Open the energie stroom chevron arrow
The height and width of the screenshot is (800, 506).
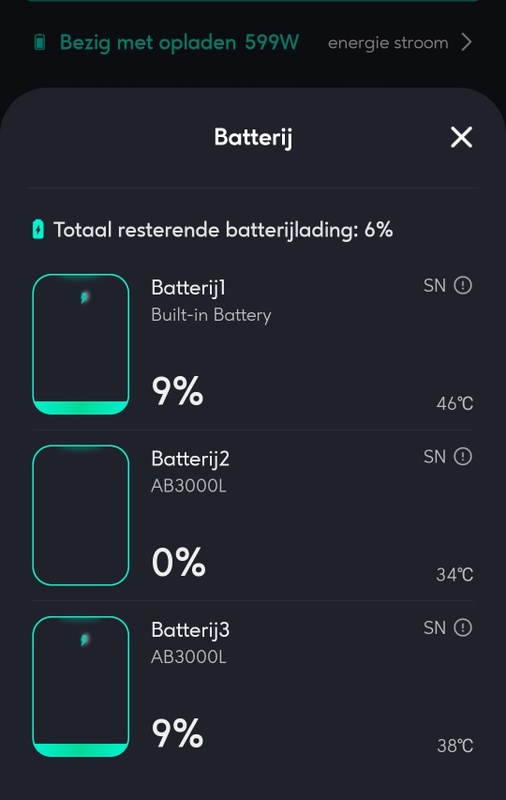tap(466, 42)
